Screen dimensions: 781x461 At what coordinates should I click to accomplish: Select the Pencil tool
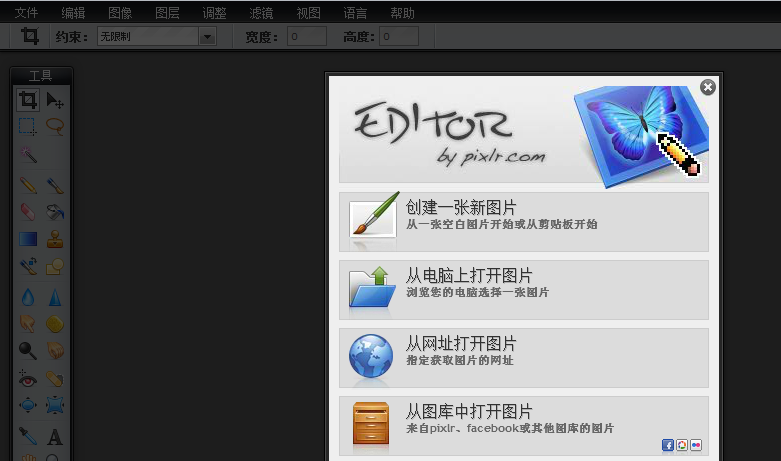28,185
